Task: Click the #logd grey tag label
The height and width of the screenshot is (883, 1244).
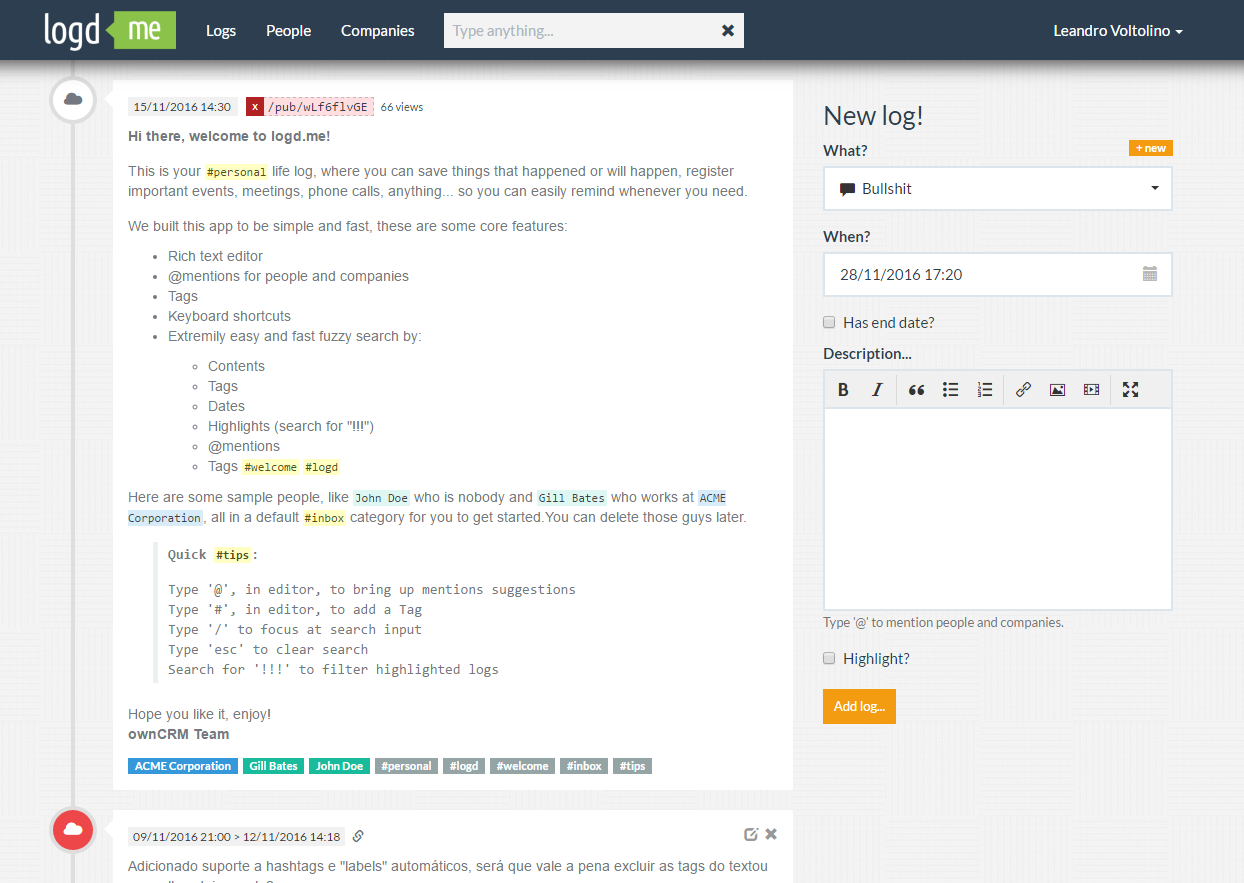Action: point(464,766)
